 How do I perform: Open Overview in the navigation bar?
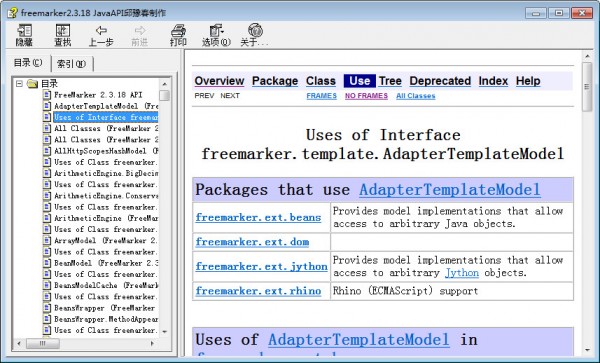coord(219,81)
